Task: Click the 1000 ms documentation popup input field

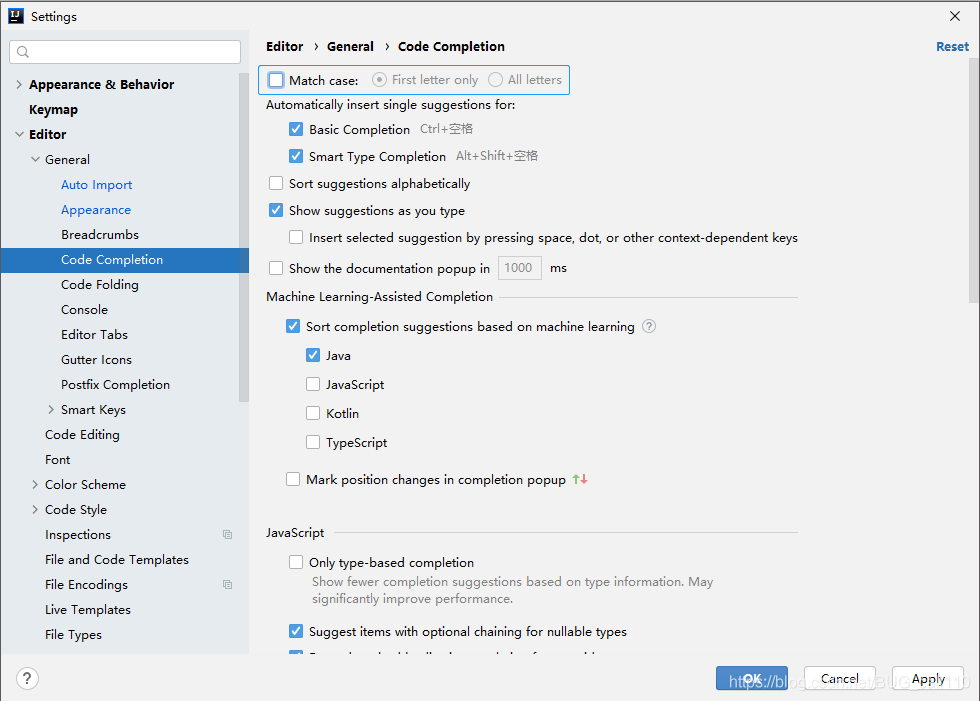Action: [x=519, y=267]
